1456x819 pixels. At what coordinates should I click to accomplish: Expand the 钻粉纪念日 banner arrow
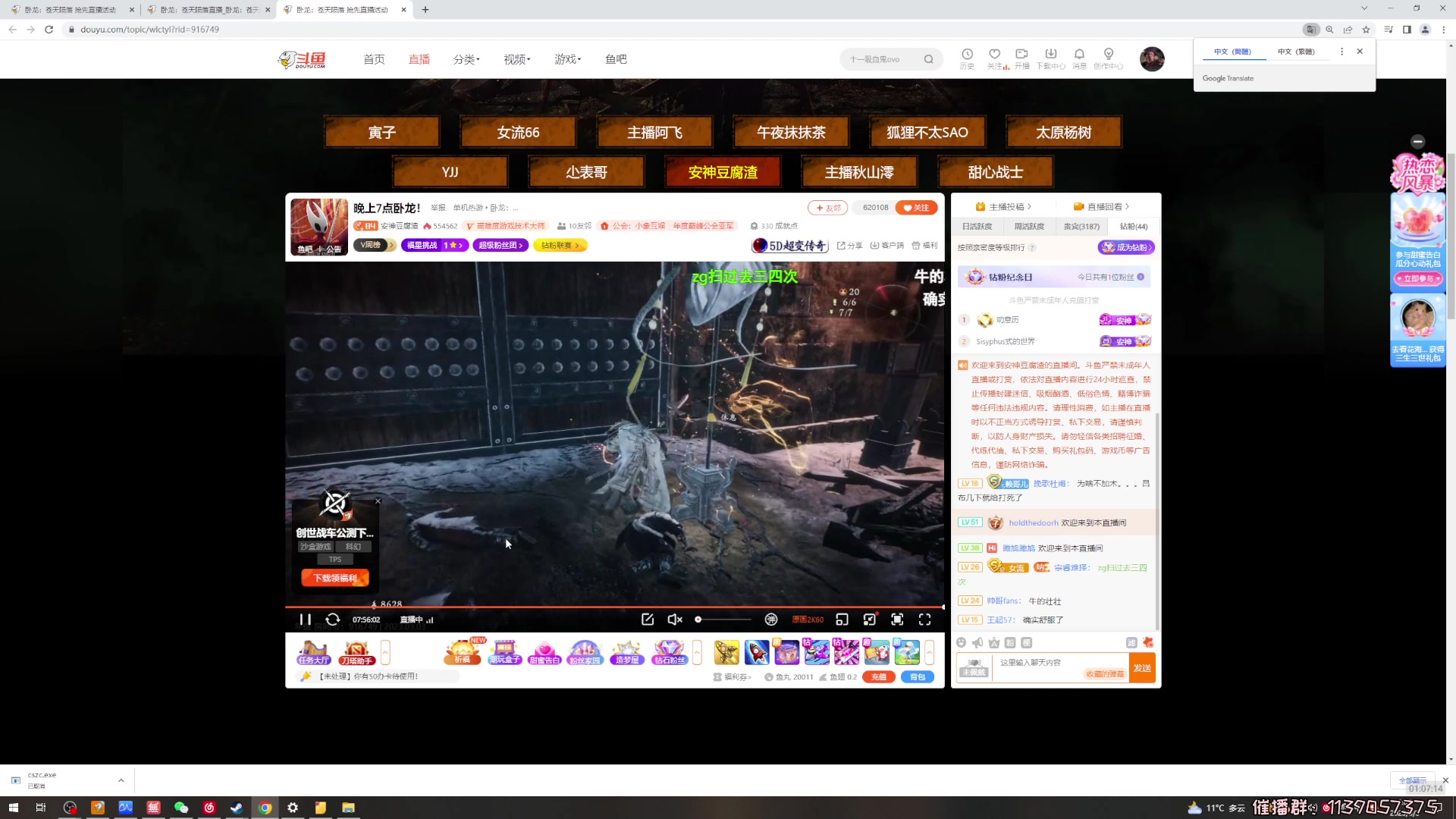pos(1141,277)
